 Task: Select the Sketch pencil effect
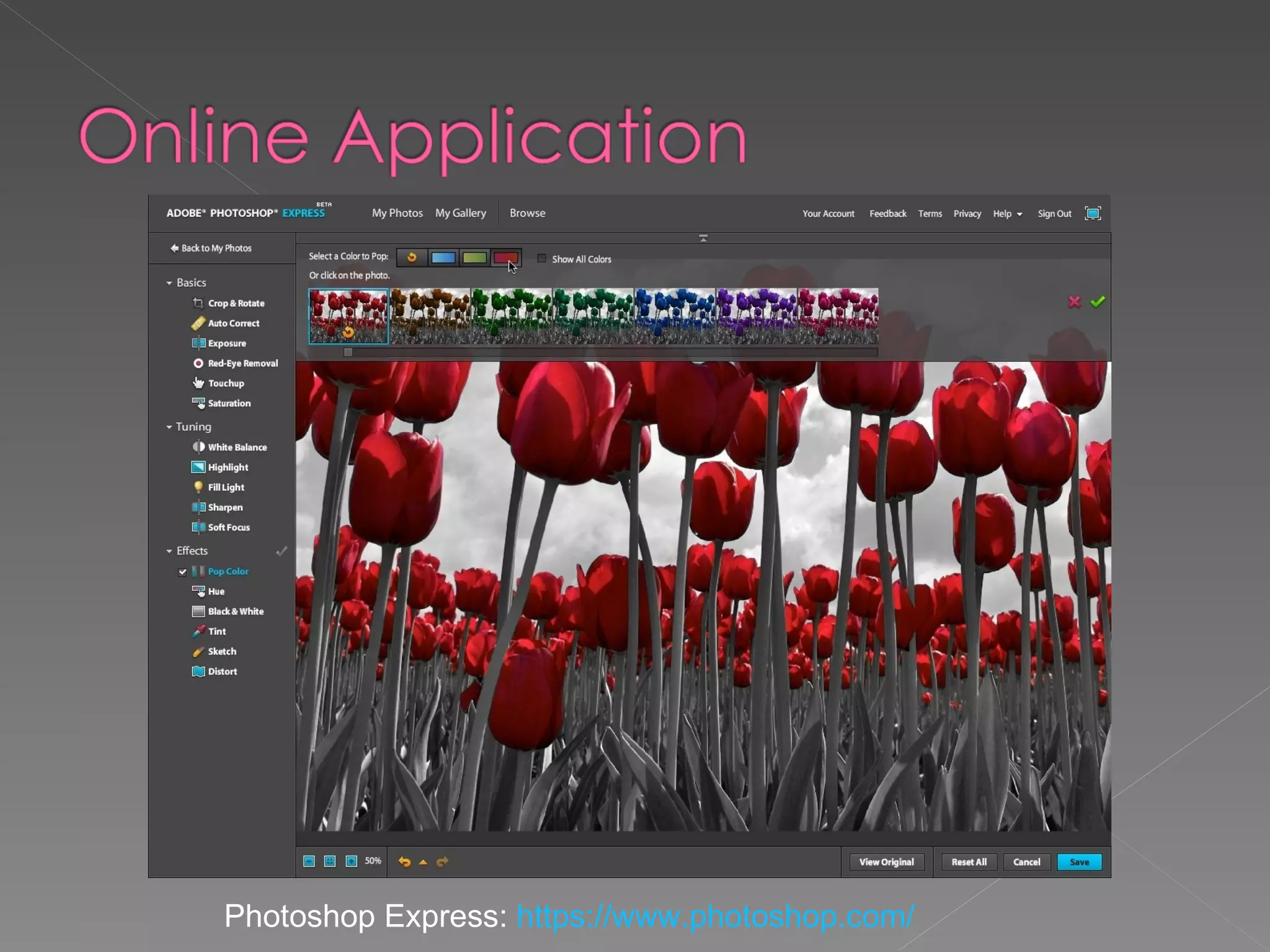[x=198, y=651]
